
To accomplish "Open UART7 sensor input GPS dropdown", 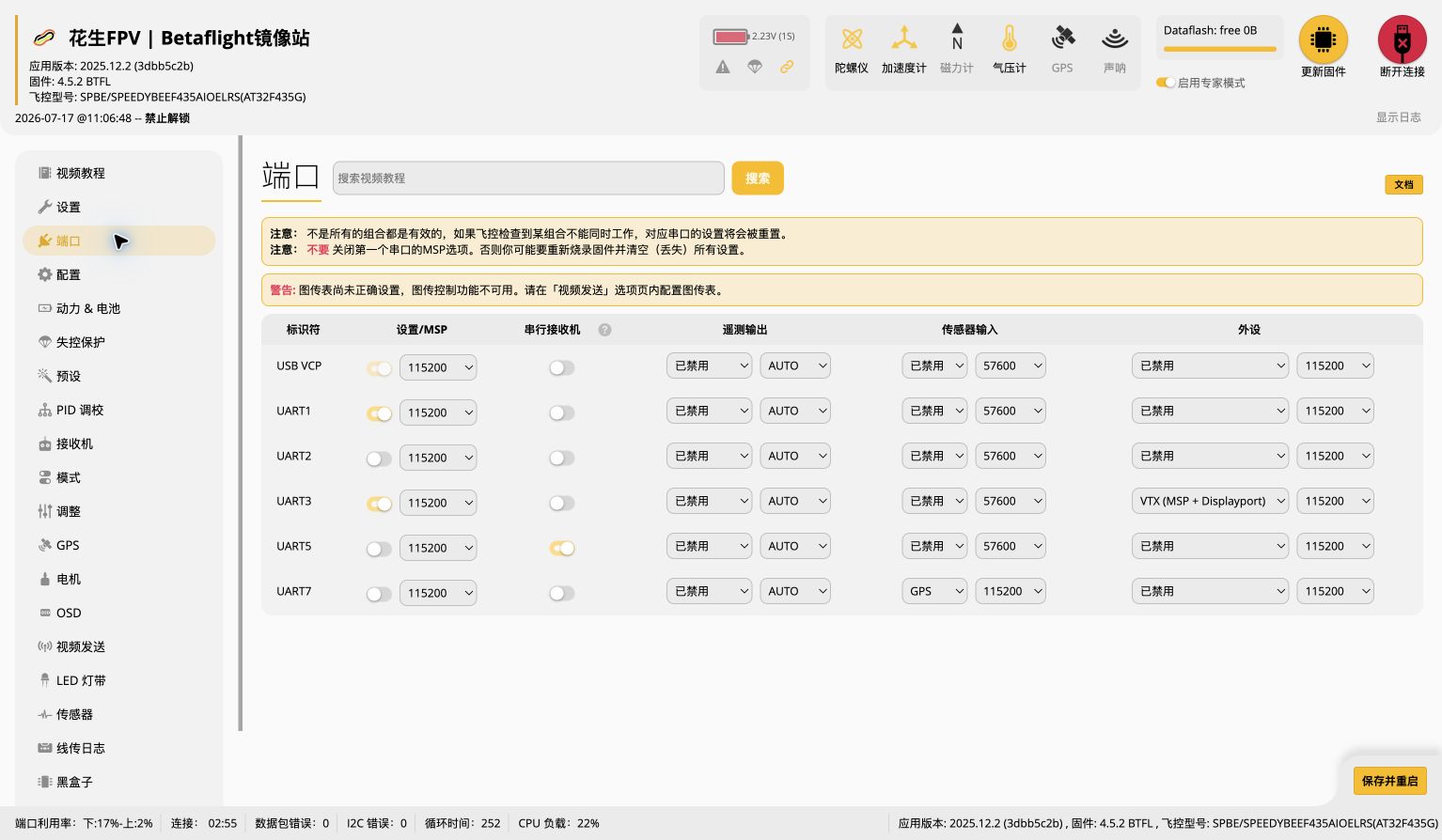I will click(x=934, y=591).
